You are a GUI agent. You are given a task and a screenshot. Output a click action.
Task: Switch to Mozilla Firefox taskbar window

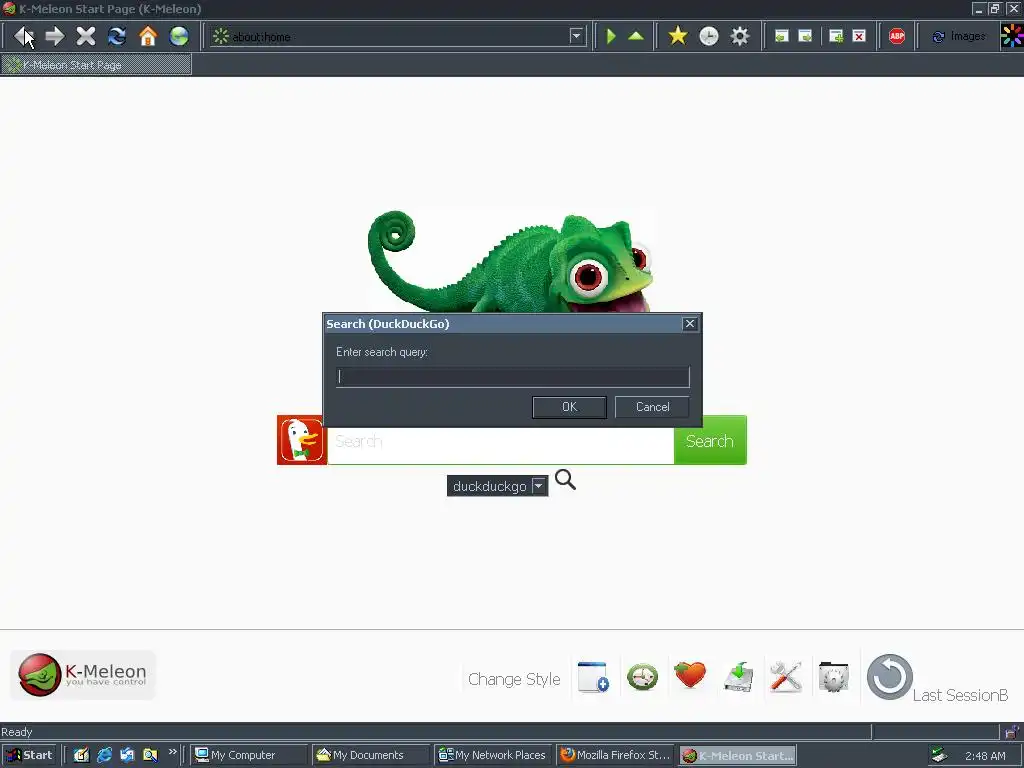(x=615, y=755)
